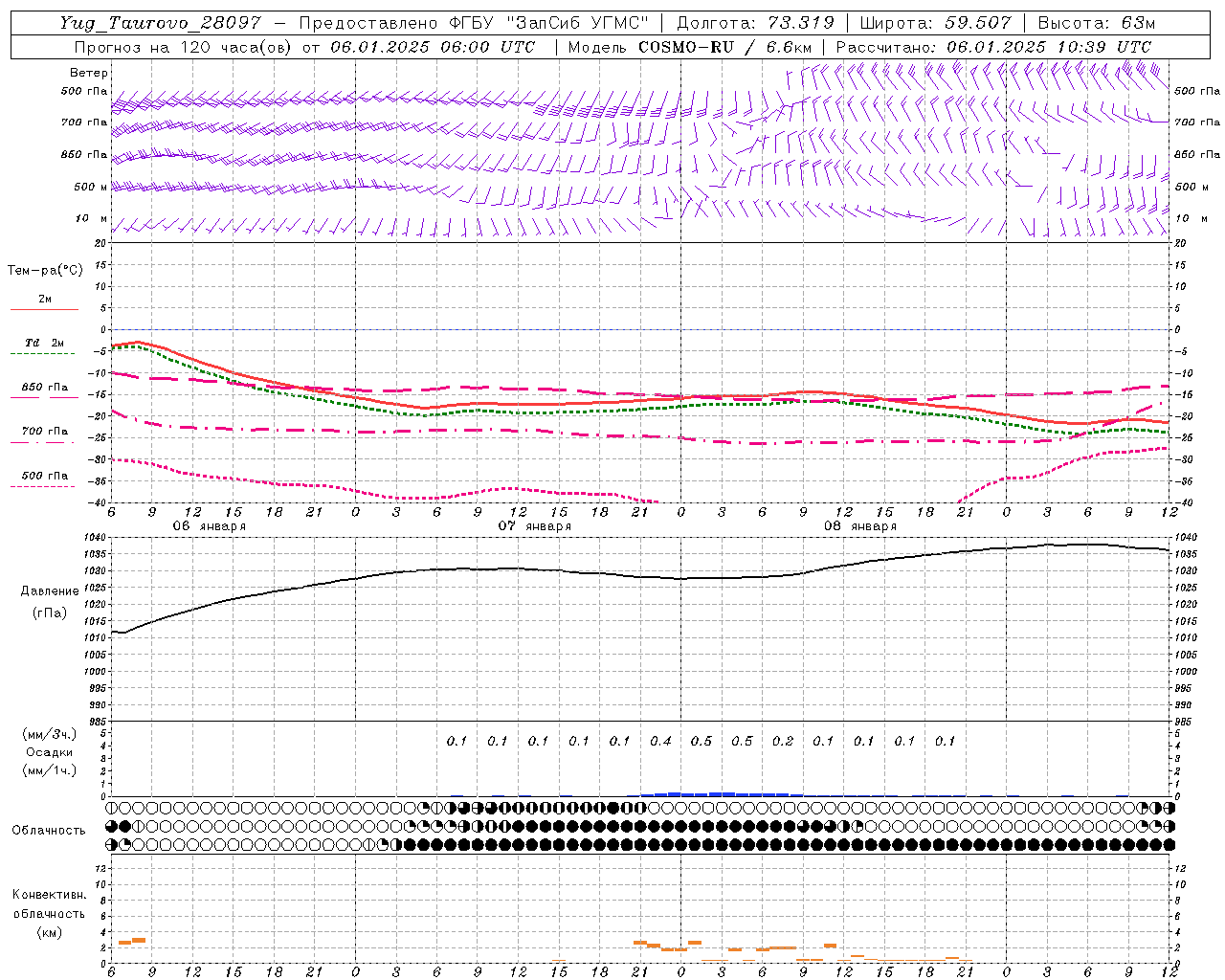This screenshot has height=980, width=1225.
Task: Select the 07 января date label
Action: [535, 526]
